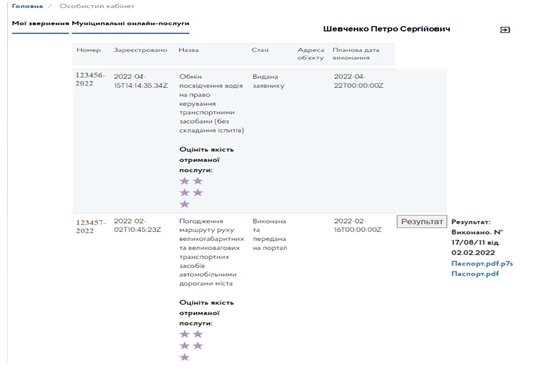Click user name Шевченко Петро Сергійович

pyautogui.click(x=386, y=29)
